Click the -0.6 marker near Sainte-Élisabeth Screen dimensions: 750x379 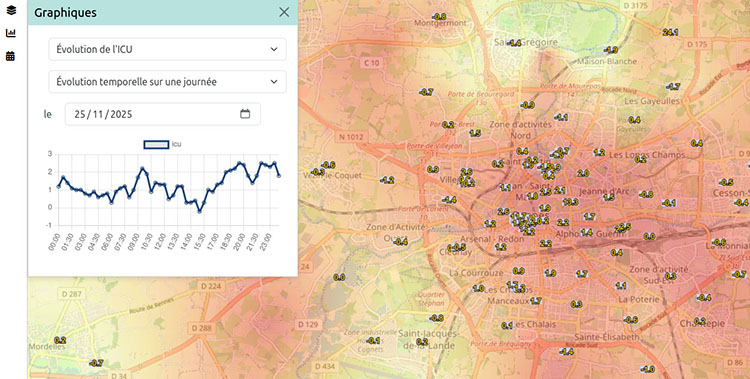[630, 320]
